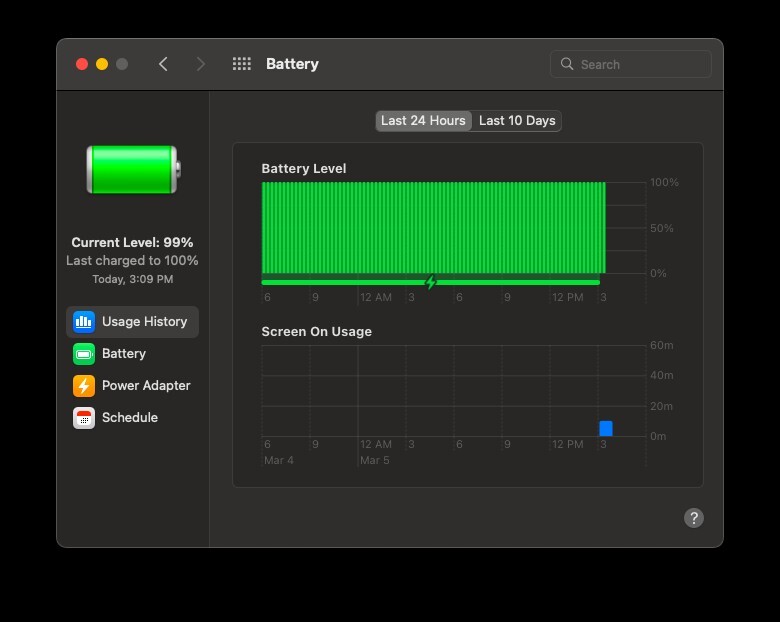Click the Schedule calendar icon
The image size is (780, 622).
click(x=84, y=418)
